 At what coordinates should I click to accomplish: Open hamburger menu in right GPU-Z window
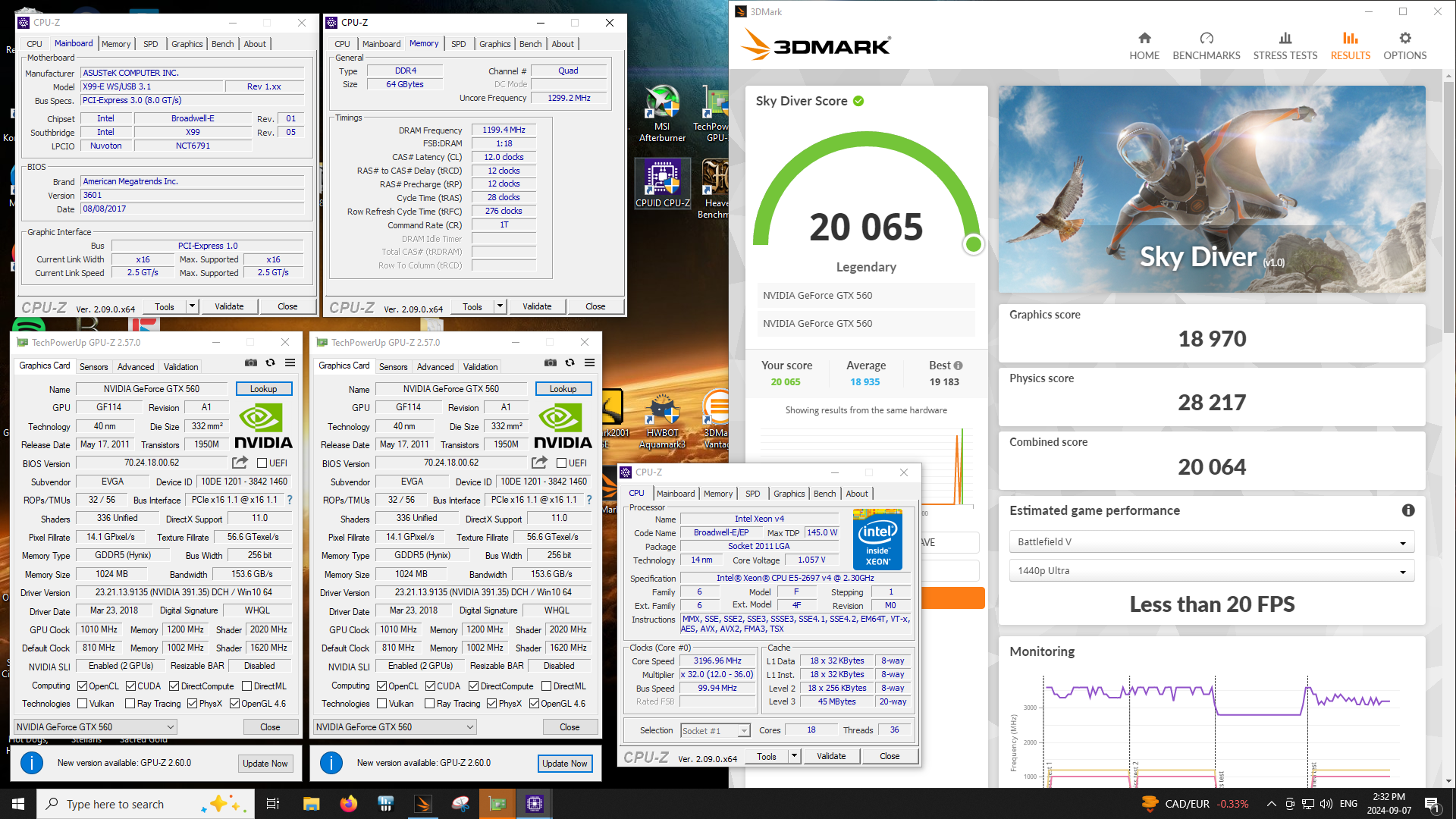pos(589,363)
